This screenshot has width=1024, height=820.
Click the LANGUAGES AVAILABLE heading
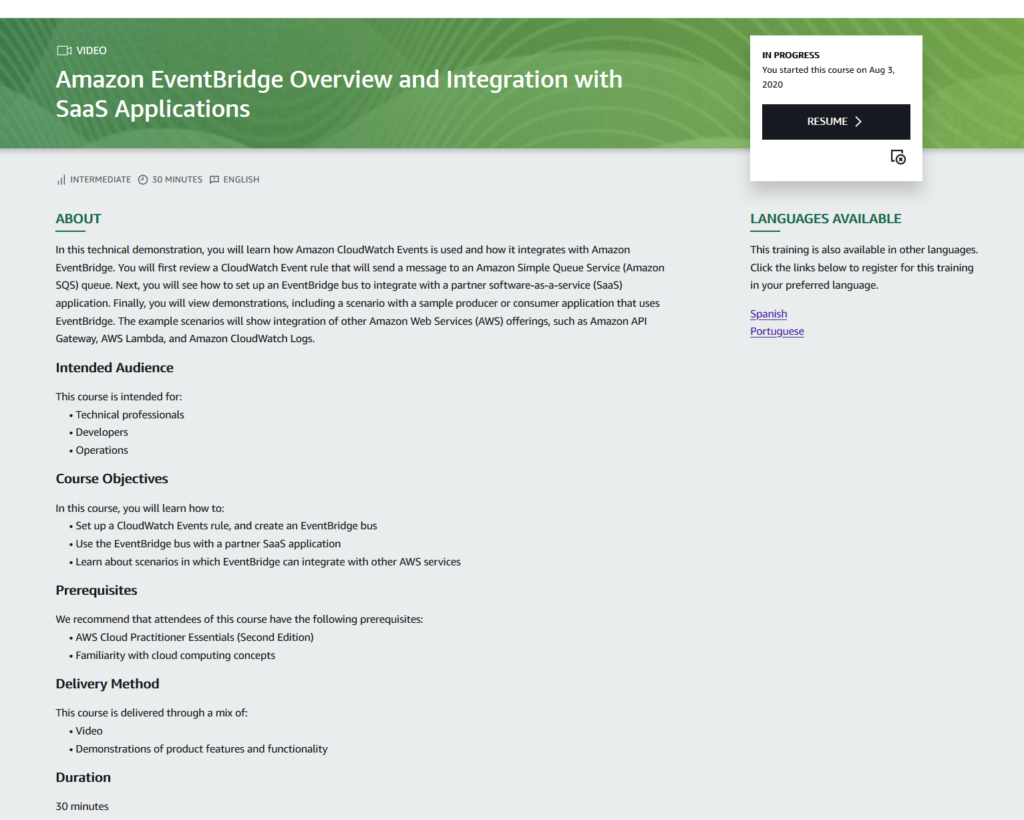click(x=825, y=219)
